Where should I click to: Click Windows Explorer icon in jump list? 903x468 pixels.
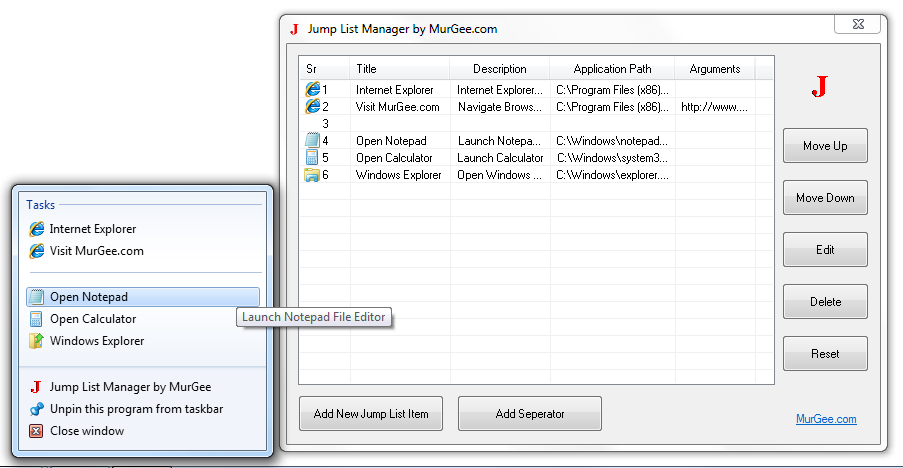pos(36,341)
